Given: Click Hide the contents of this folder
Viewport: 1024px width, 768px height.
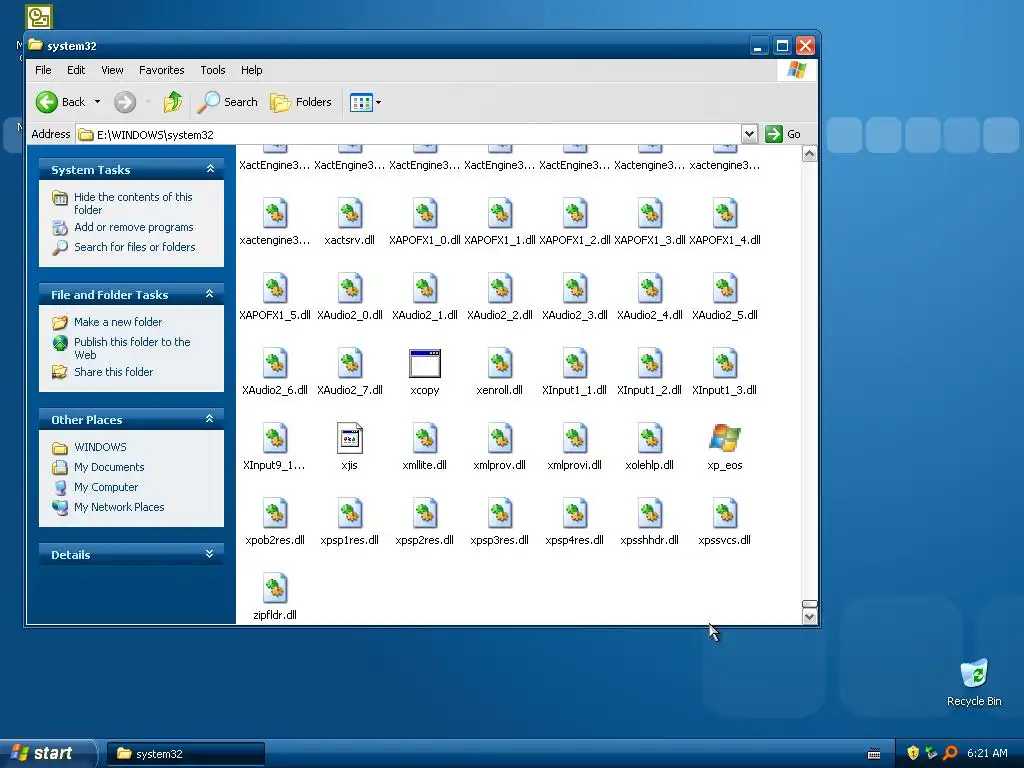Looking at the screenshot, I should [x=133, y=203].
